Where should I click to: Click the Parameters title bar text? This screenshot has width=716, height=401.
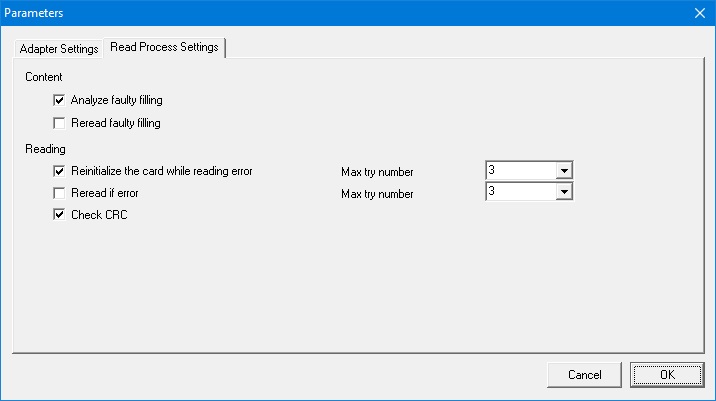tap(35, 12)
